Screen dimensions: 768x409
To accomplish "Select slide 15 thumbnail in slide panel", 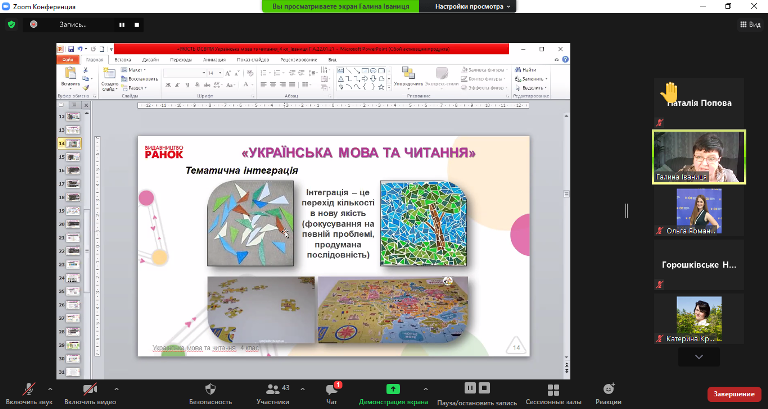I will click(72, 157).
